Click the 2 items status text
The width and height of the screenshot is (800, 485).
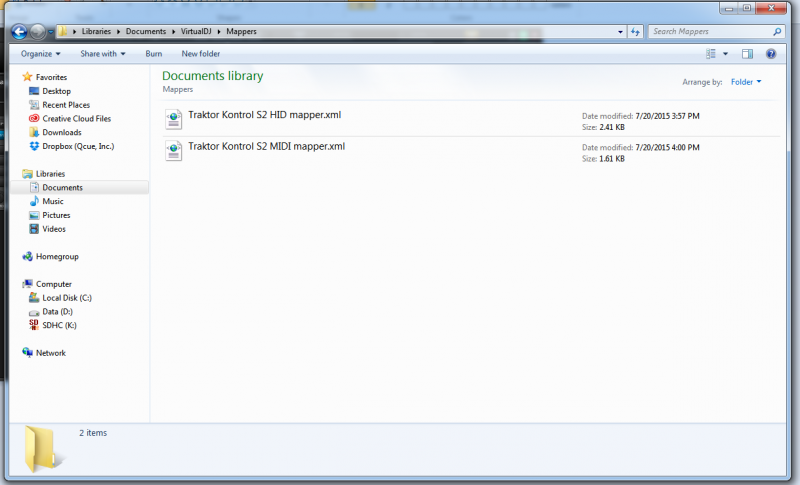[93, 432]
